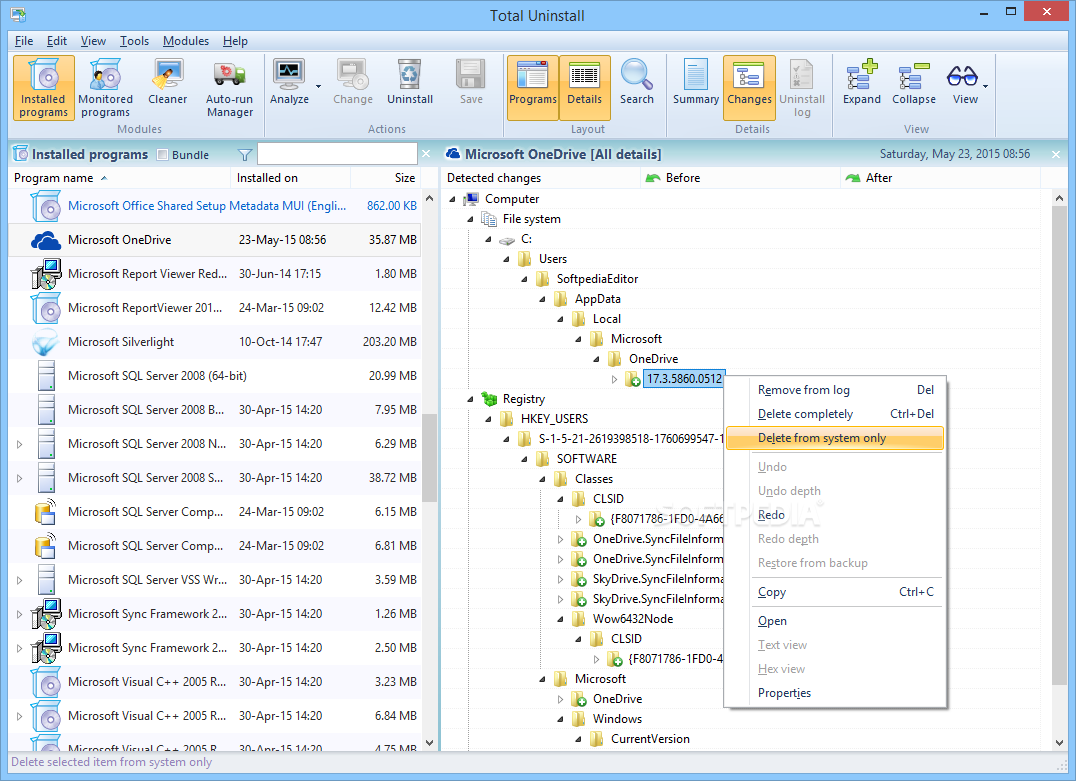Open the Help menu
1076x781 pixels.
click(x=235, y=41)
